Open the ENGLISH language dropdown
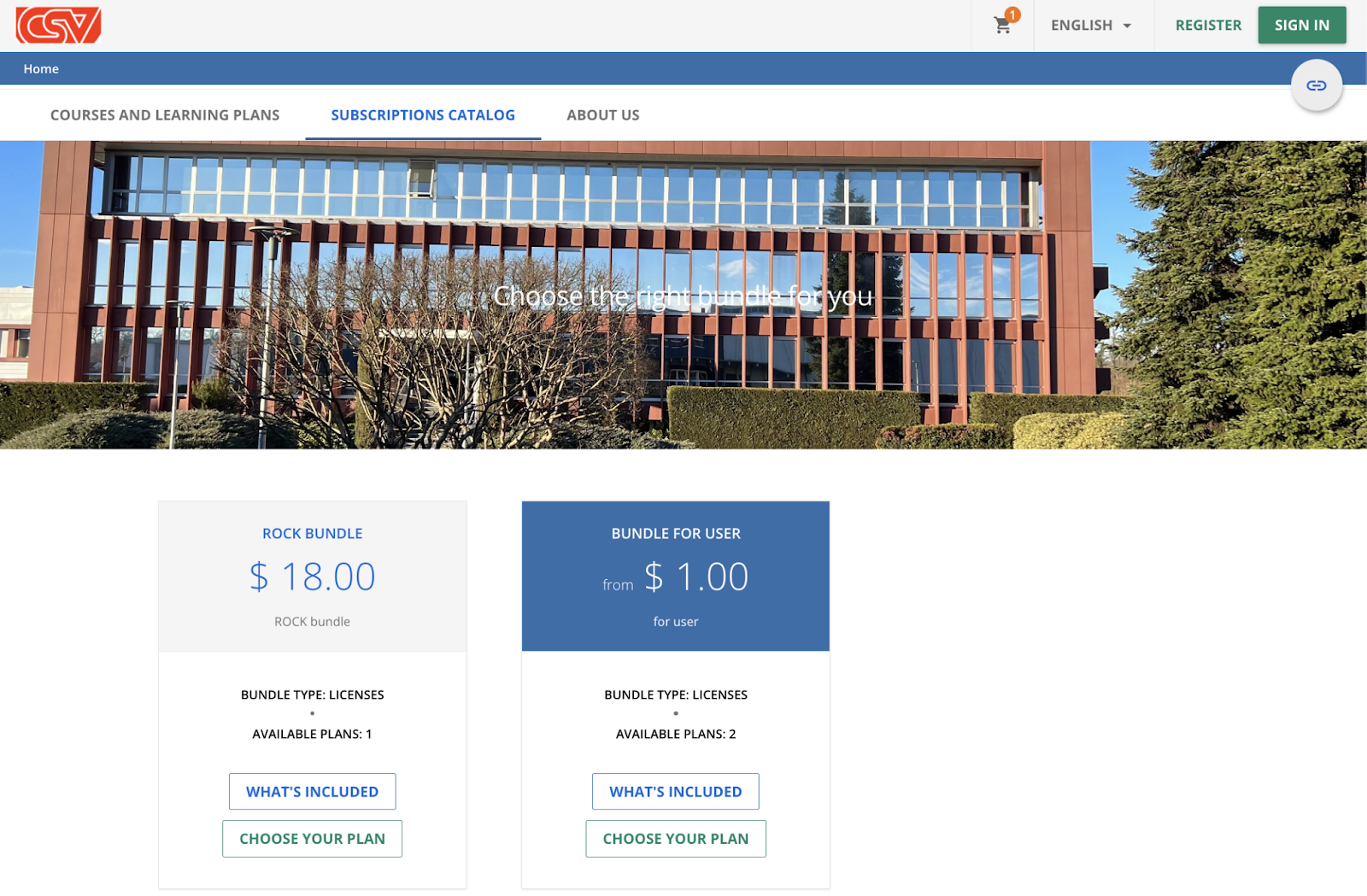Screen dimensions: 1367x896 pos(1091,26)
